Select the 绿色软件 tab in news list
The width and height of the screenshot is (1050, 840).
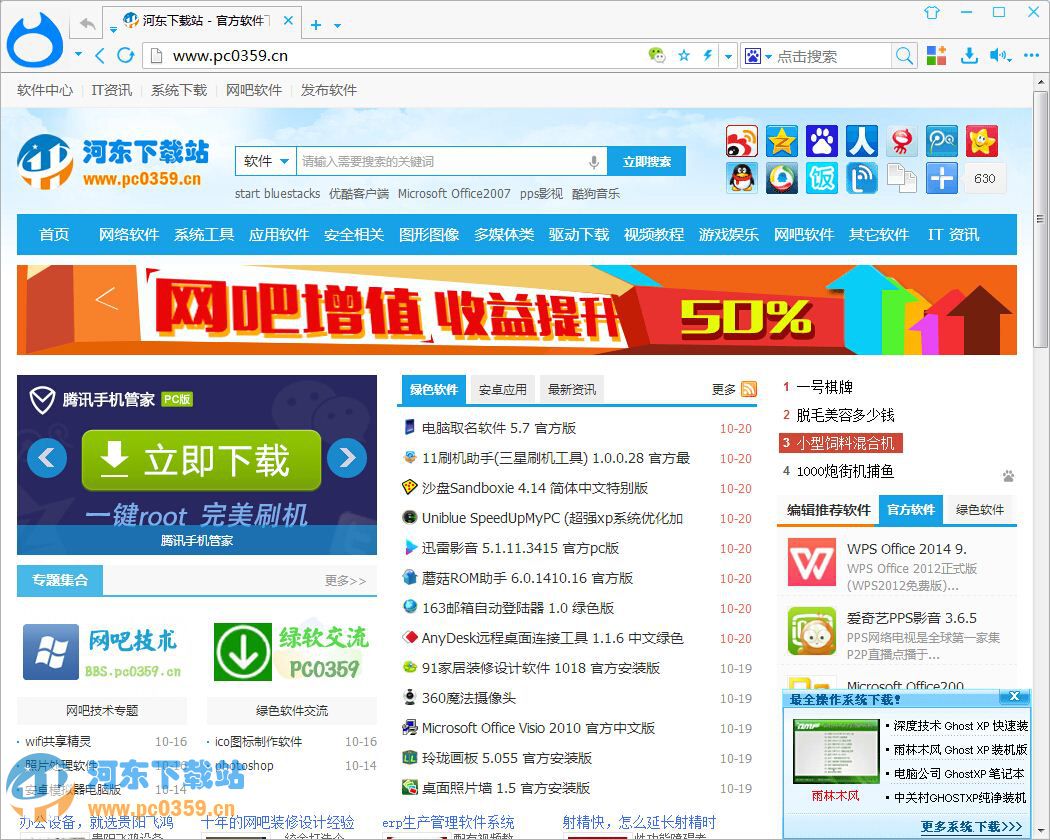point(433,390)
